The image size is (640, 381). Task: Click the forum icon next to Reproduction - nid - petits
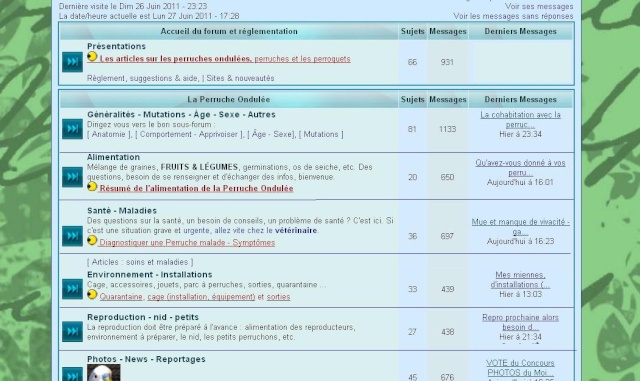coord(72,332)
